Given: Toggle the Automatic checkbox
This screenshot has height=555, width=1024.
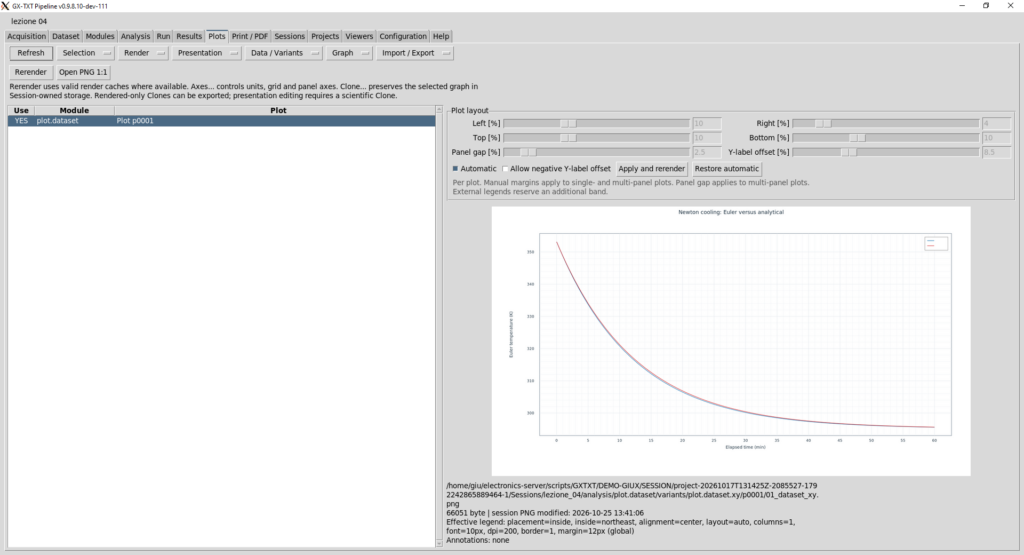Looking at the screenshot, I should point(456,168).
